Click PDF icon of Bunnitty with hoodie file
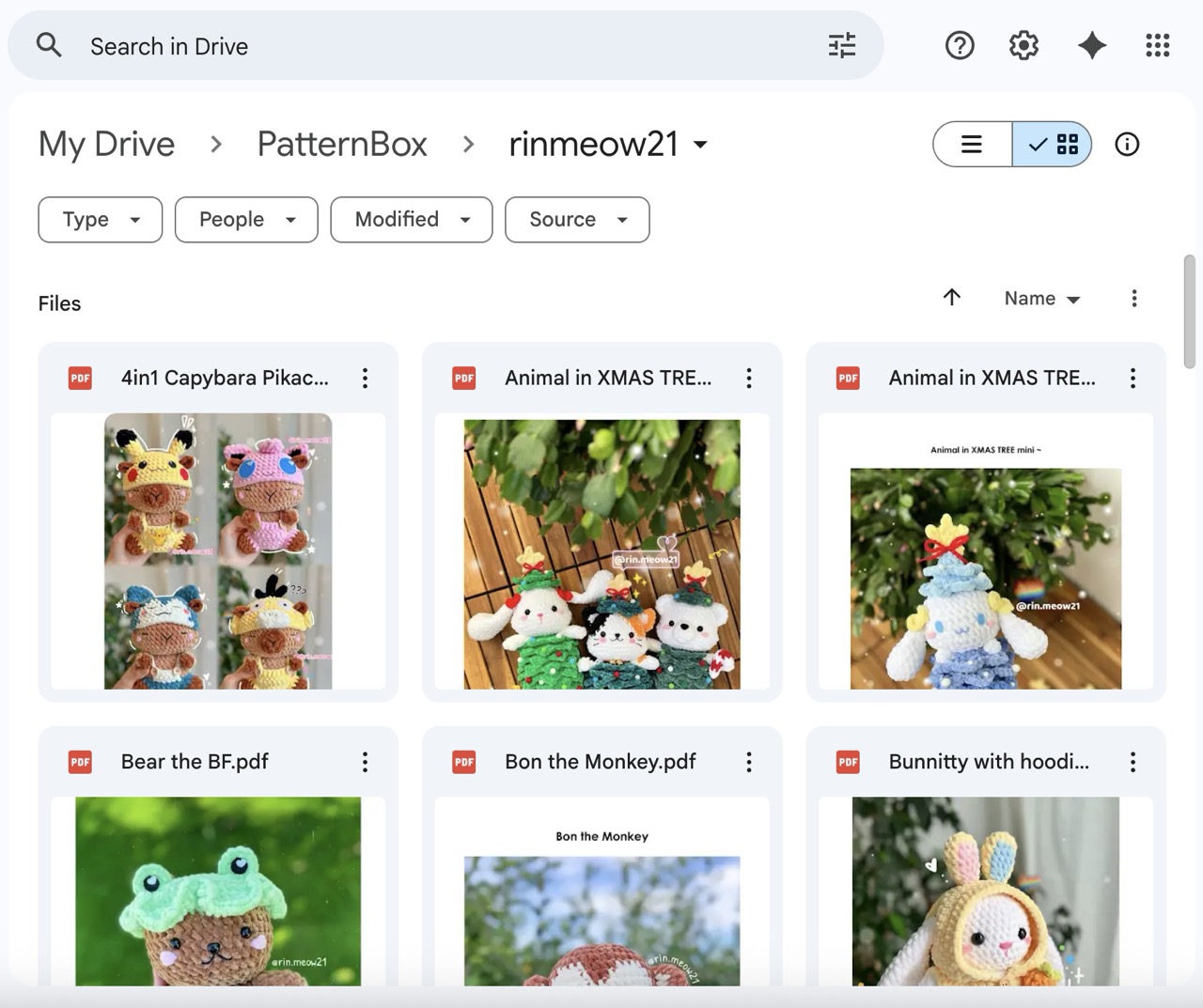1203x1008 pixels. pyautogui.click(x=849, y=762)
